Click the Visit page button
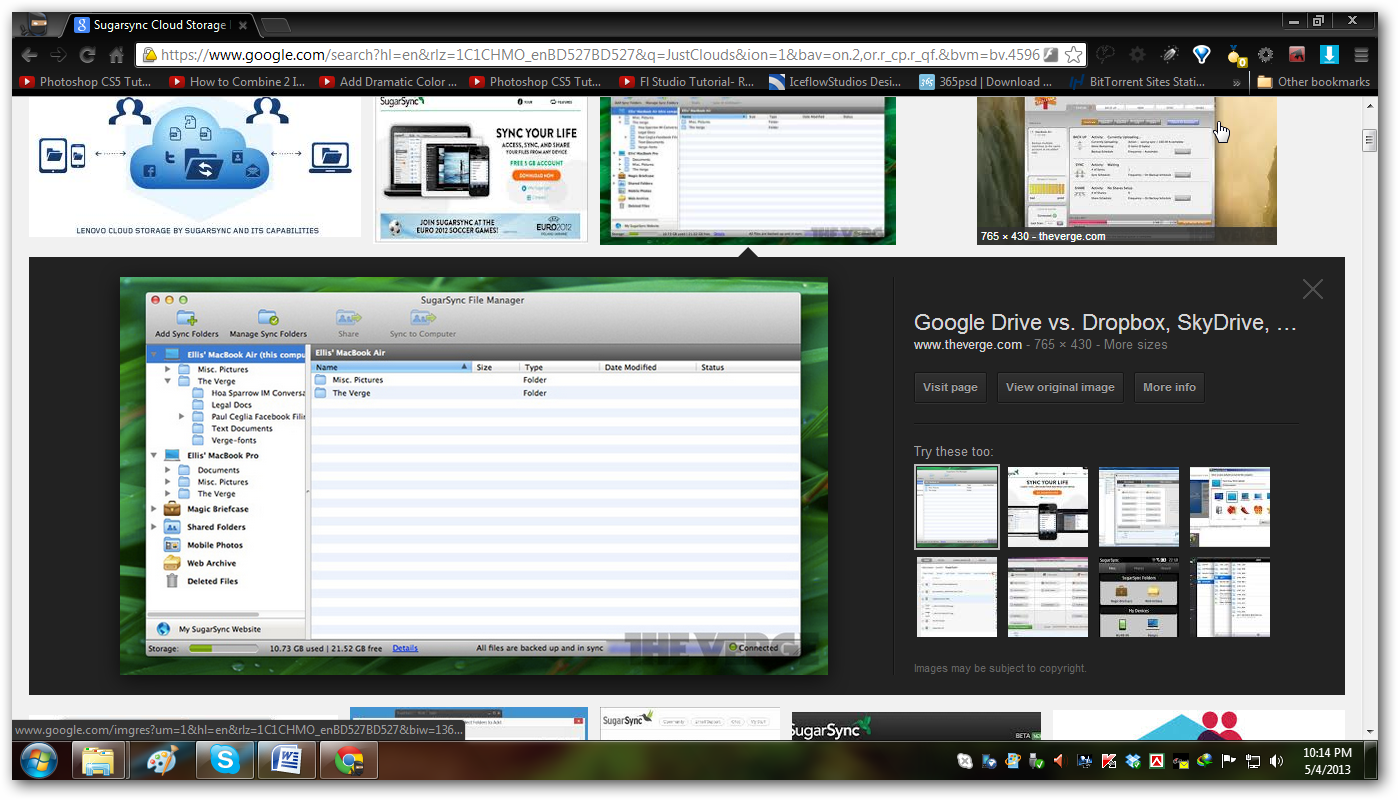 pos(950,387)
